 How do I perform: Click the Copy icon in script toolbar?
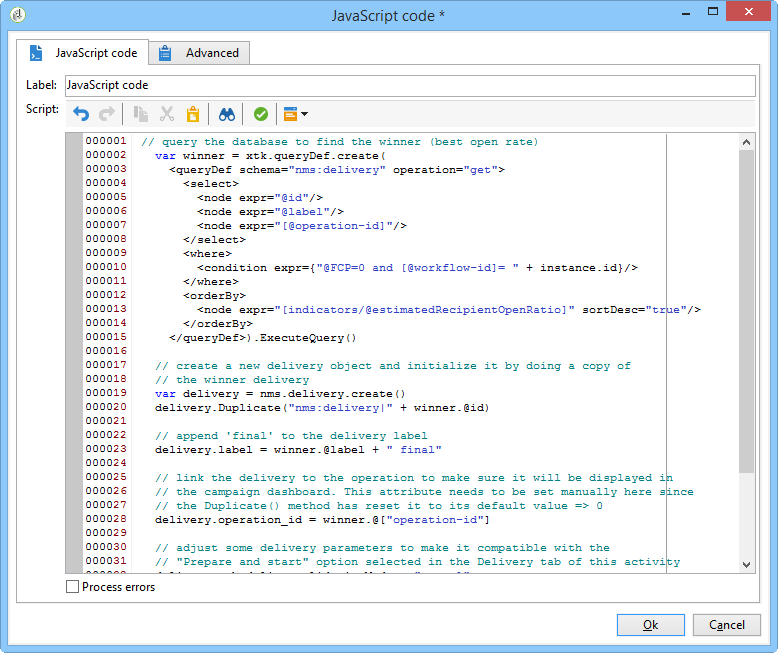[141, 114]
